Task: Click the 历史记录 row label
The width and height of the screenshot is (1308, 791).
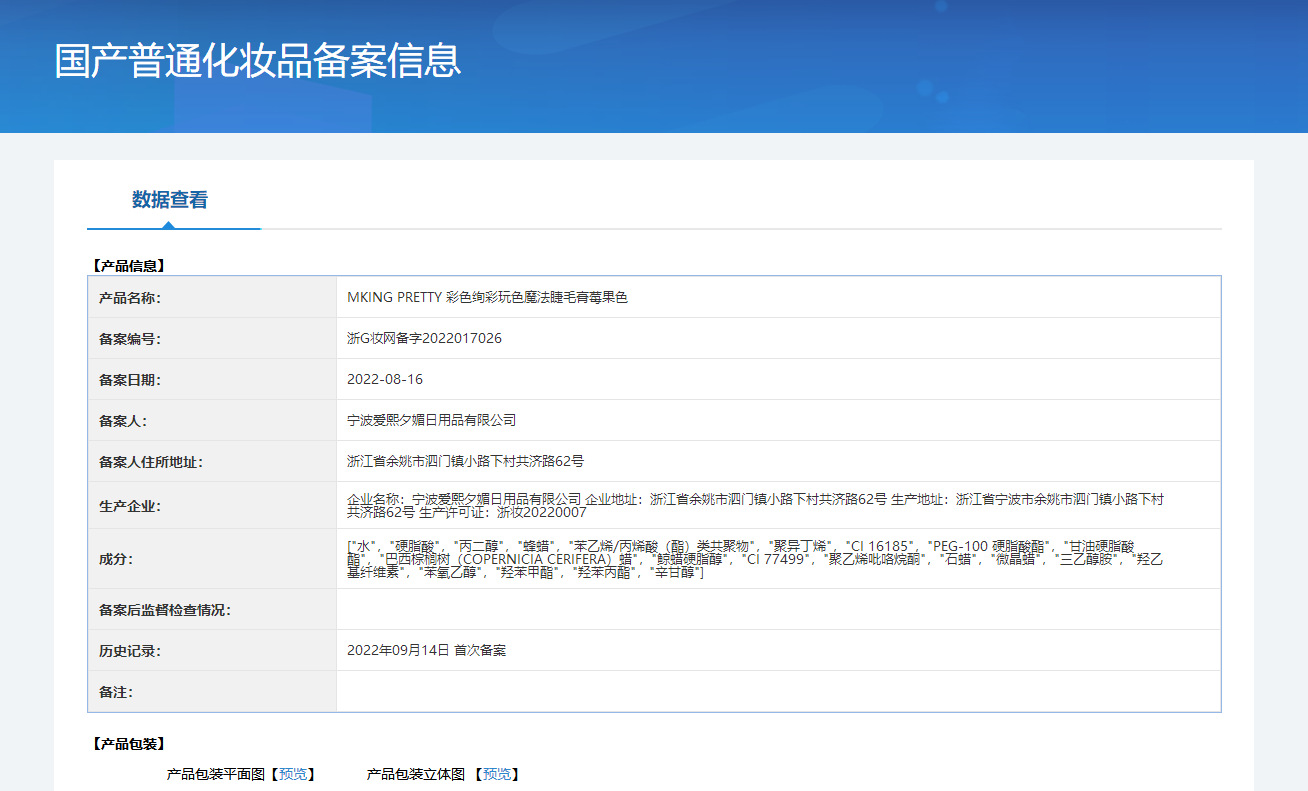Action: 130,650
